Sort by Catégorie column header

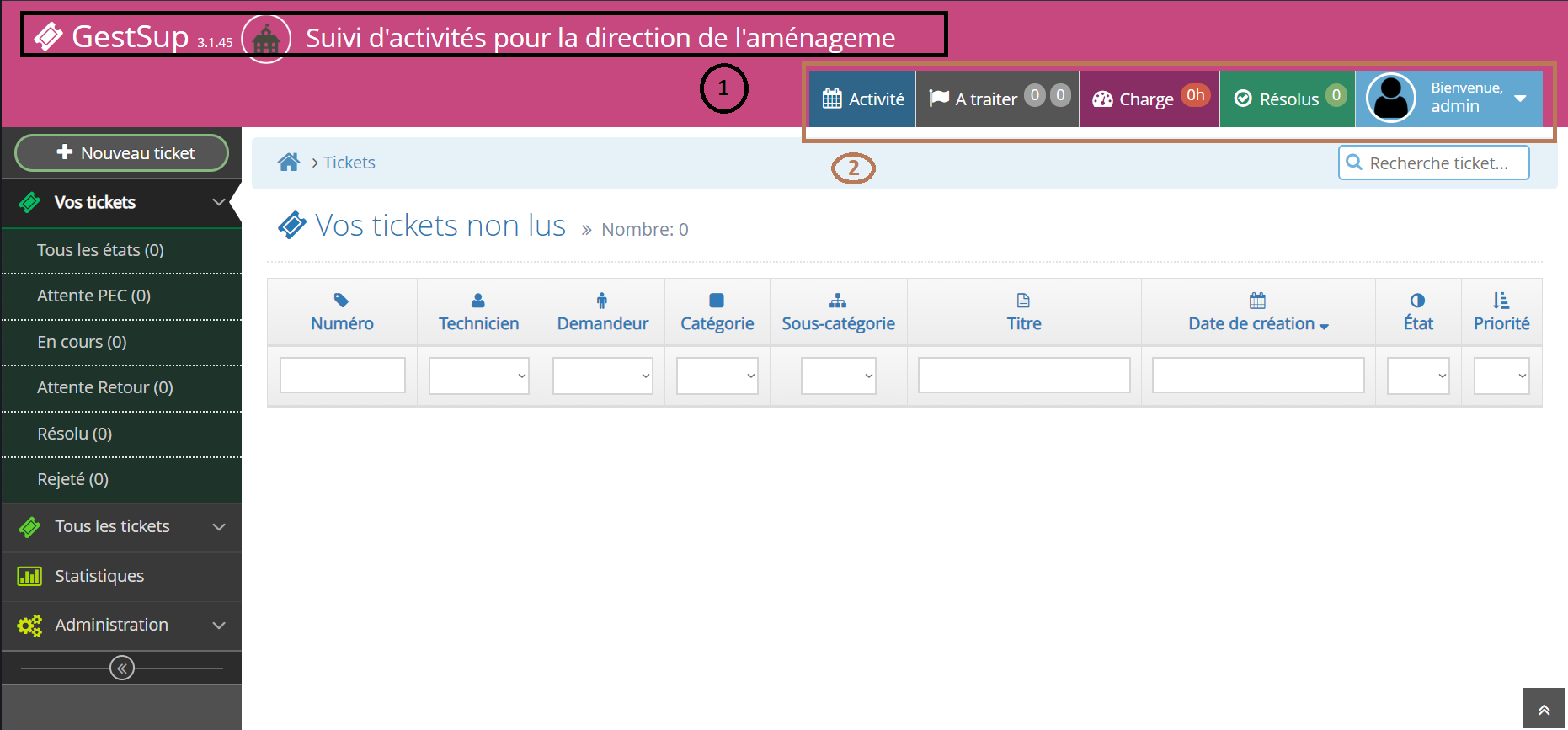pyautogui.click(x=717, y=323)
